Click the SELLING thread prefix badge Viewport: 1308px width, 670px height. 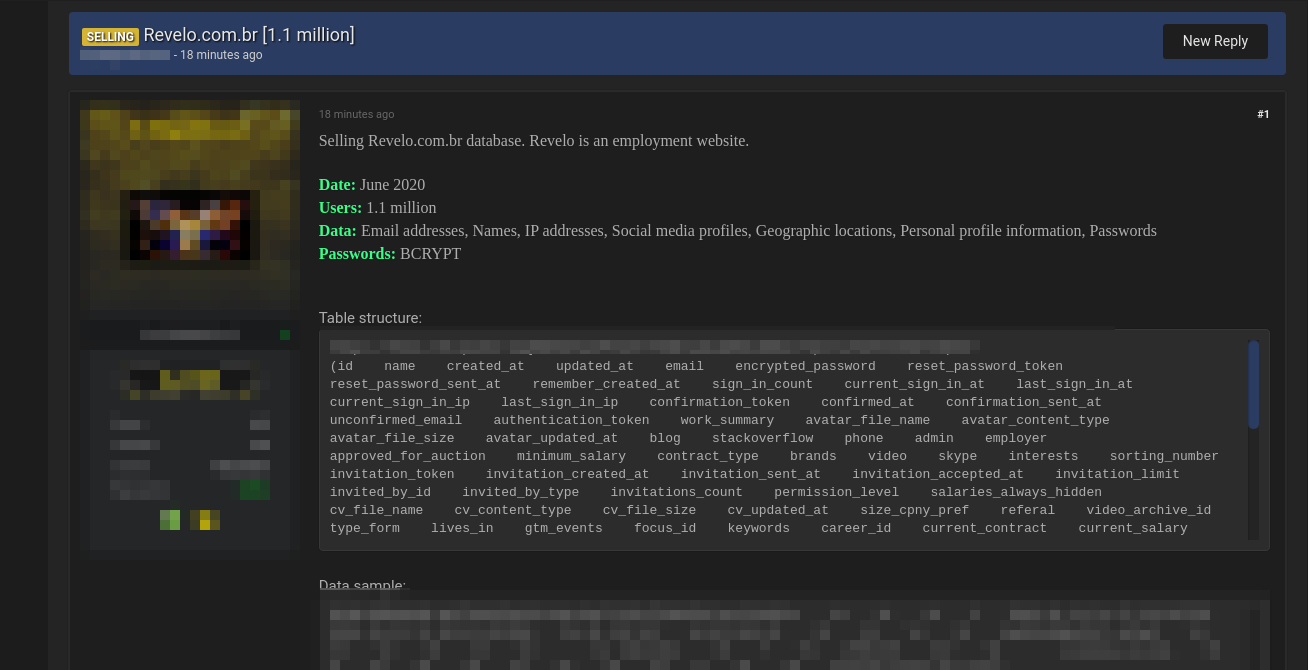(110, 36)
